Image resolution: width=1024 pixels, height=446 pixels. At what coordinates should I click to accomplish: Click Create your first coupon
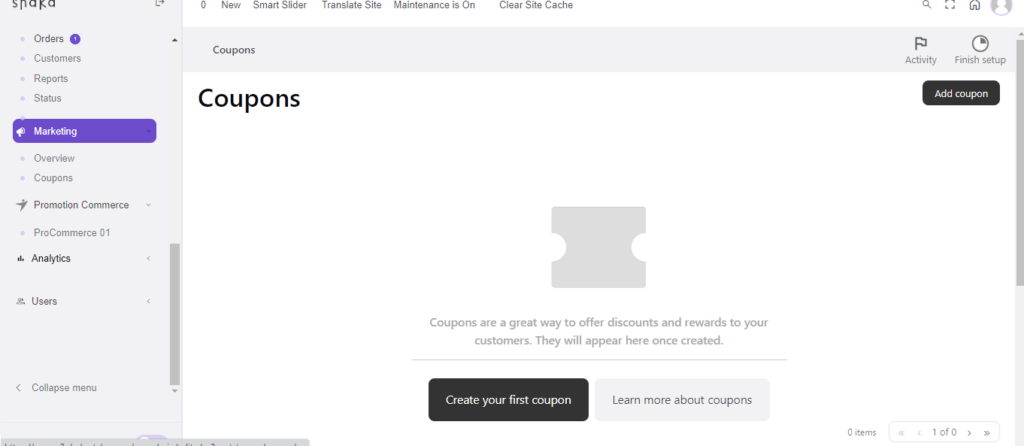click(x=508, y=400)
